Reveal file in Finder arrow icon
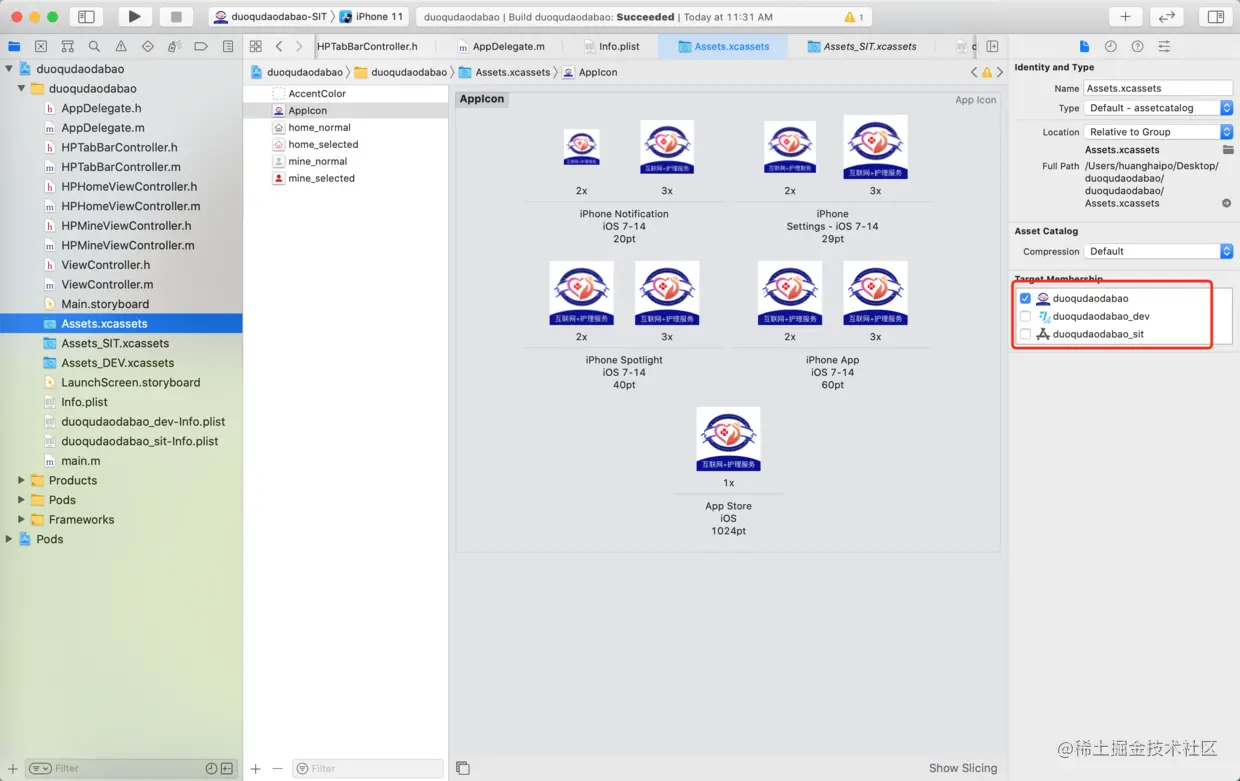This screenshot has height=781, width=1240. click(x=1227, y=203)
